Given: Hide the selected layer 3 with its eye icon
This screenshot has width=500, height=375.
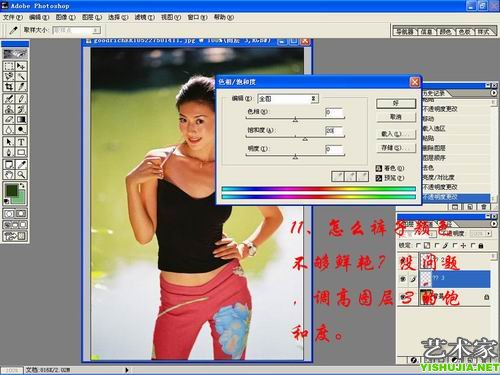Looking at the screenshot, I should click(403, 279).
